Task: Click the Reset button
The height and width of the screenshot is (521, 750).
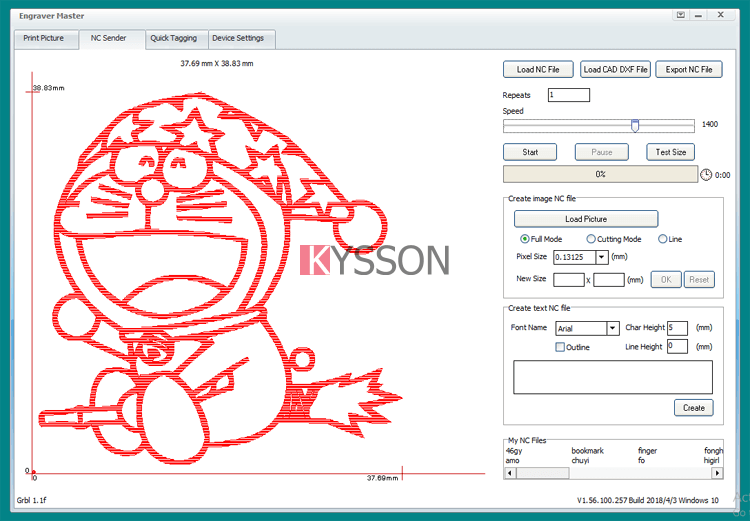Action: pyautogui.click(x=699, y=279)
